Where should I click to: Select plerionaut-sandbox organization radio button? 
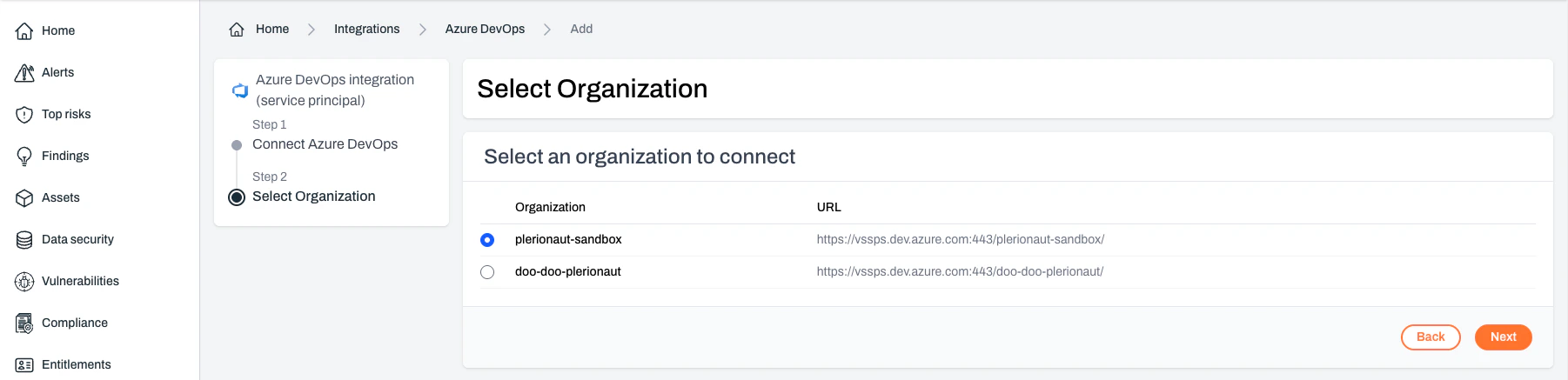point(487,240)
